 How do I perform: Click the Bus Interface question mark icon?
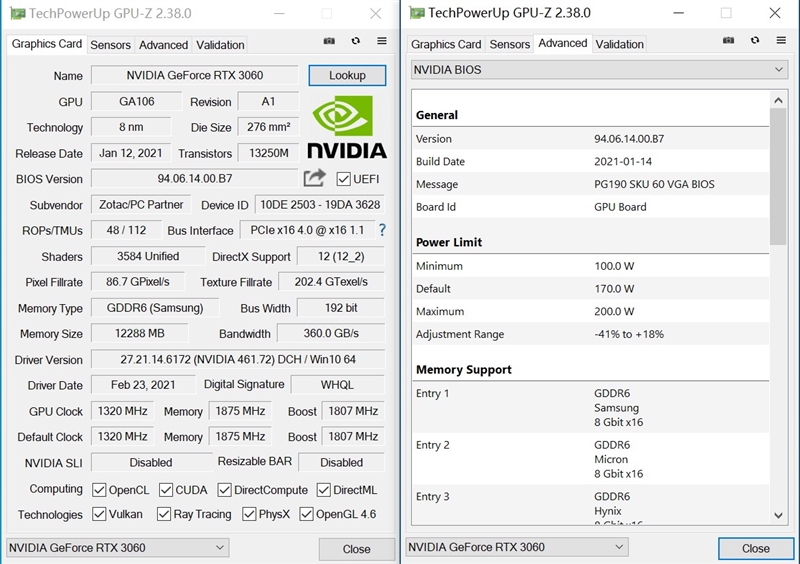click(381, 230)
